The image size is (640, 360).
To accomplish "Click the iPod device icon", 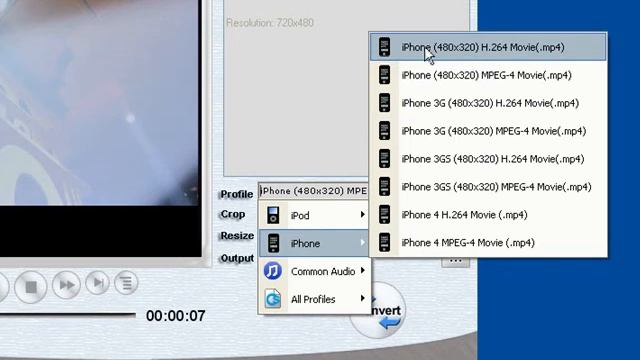I will coord(273,215).
